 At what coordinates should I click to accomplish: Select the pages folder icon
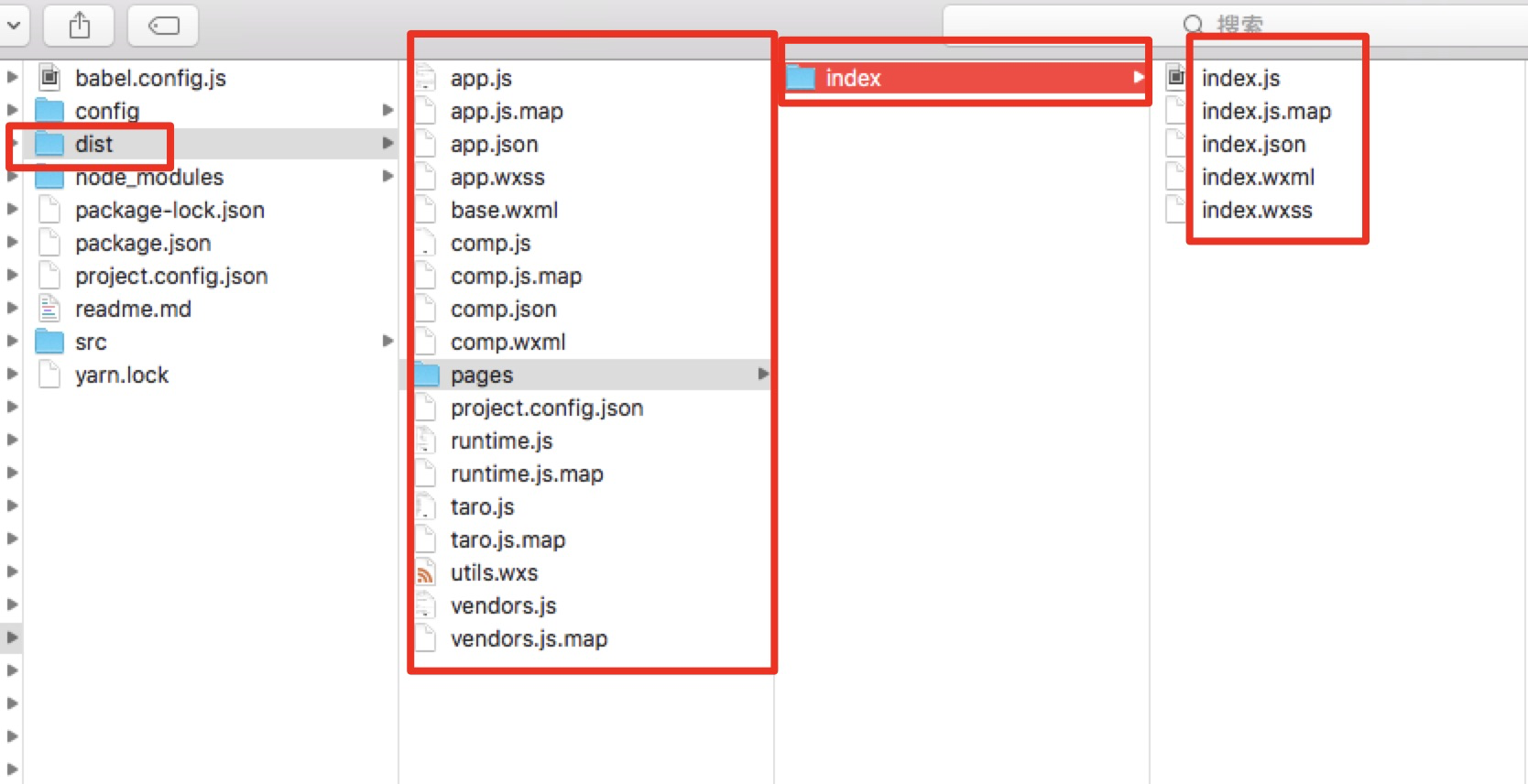(427, 375)
